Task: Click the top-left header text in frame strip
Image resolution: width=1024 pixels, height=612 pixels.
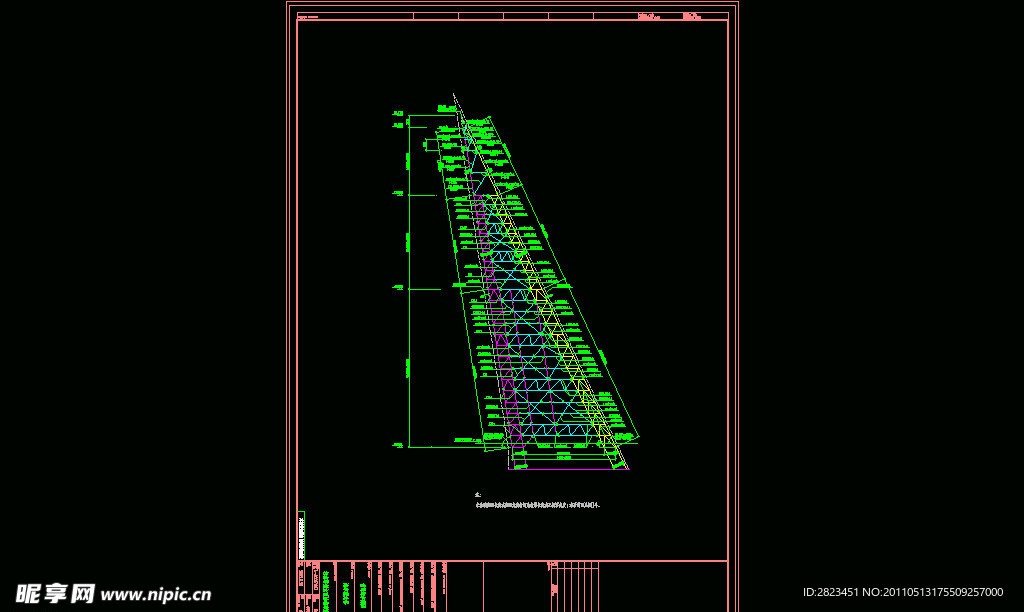Action: [310, 16]
